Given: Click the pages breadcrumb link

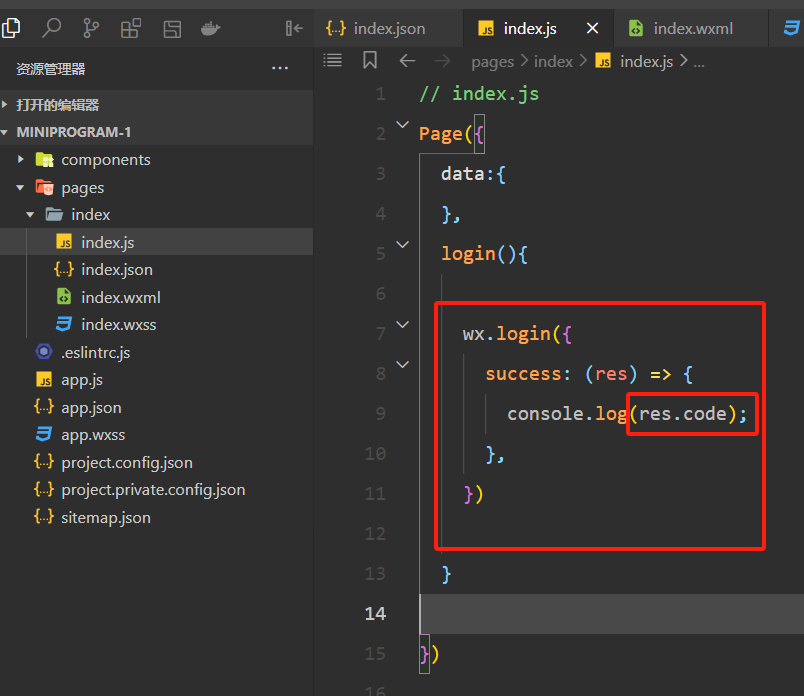Looking at the screenshot, I should 492,61.
